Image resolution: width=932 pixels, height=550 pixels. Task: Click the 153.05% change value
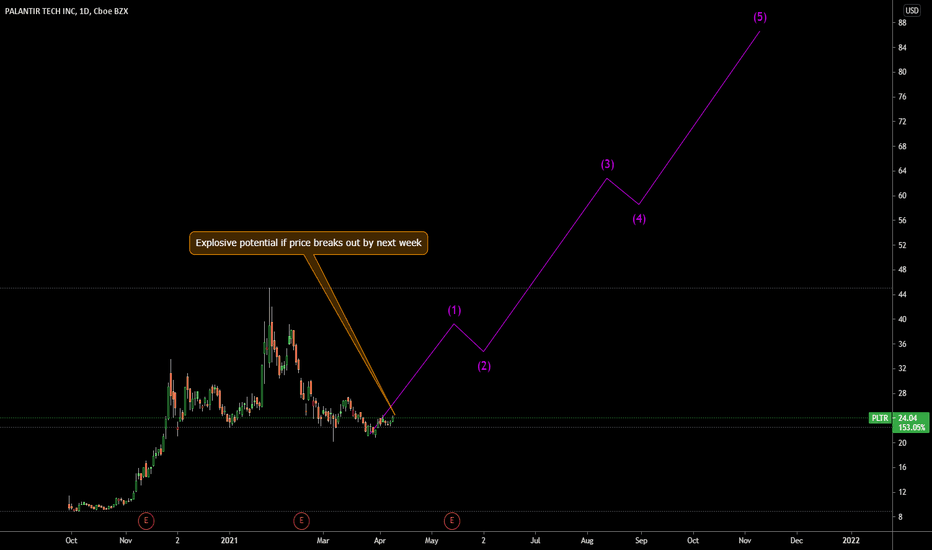(911, 428)
